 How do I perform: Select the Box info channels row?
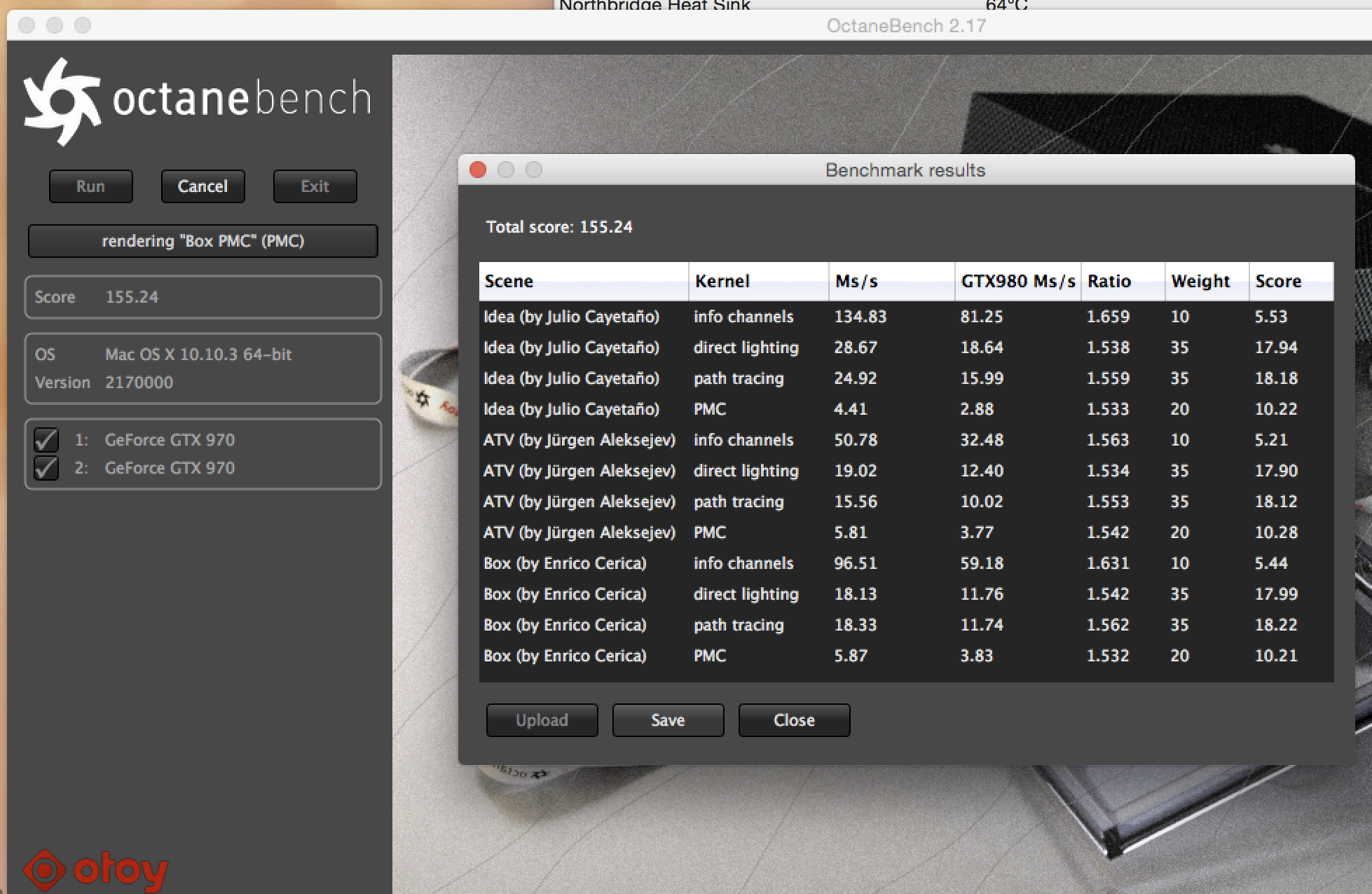coord(906,563)
